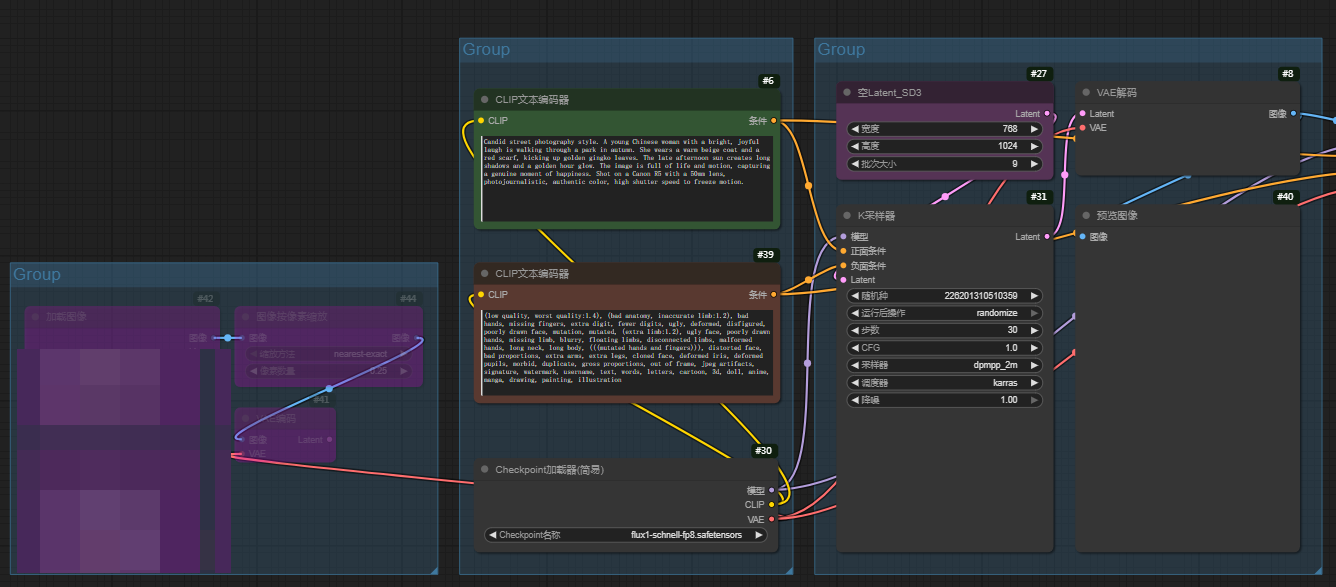Switch to next 调度器 via right arrow
The width and height of the screenshot is (1336, 587).
pyautogui.click(x=1035, y=383)
